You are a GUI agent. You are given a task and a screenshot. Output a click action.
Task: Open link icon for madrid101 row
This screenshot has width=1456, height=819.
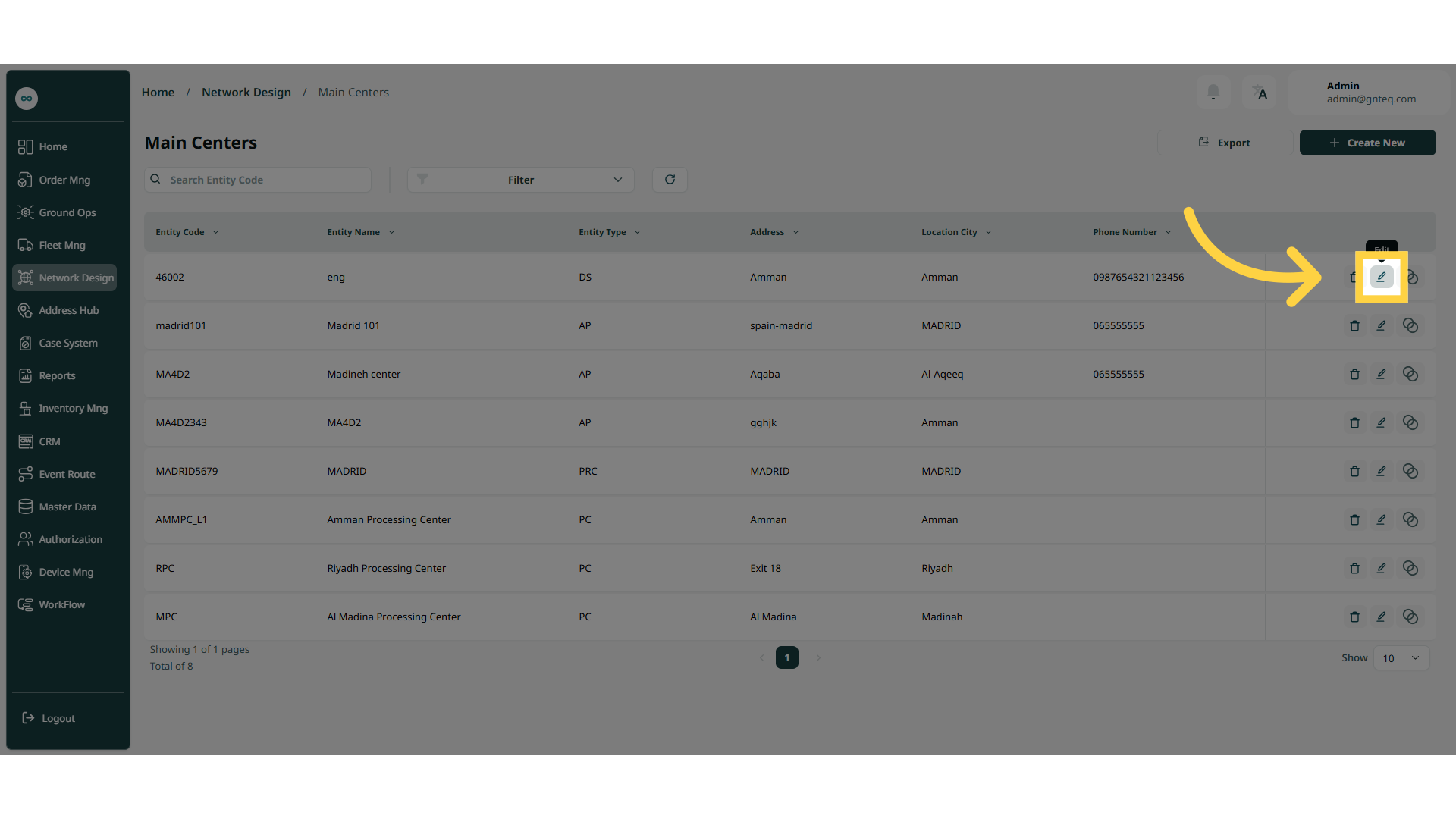coord(1410,325)
